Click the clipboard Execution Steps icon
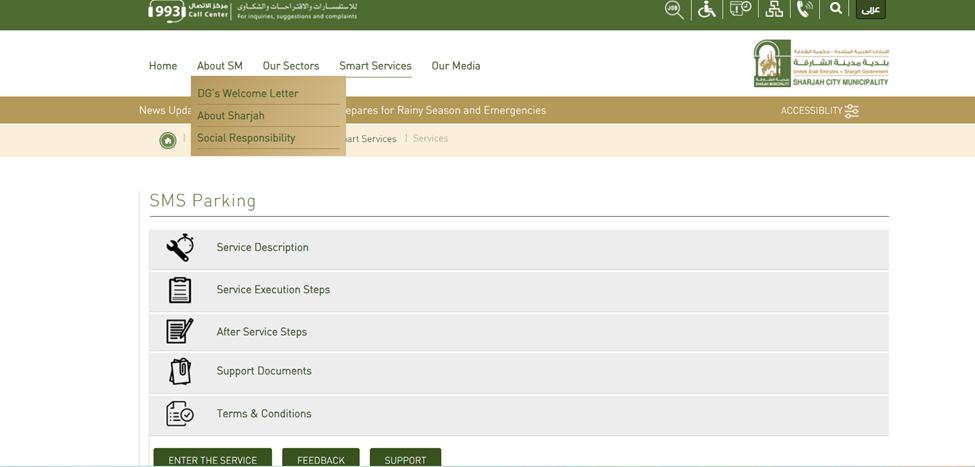 pos(180,290)
